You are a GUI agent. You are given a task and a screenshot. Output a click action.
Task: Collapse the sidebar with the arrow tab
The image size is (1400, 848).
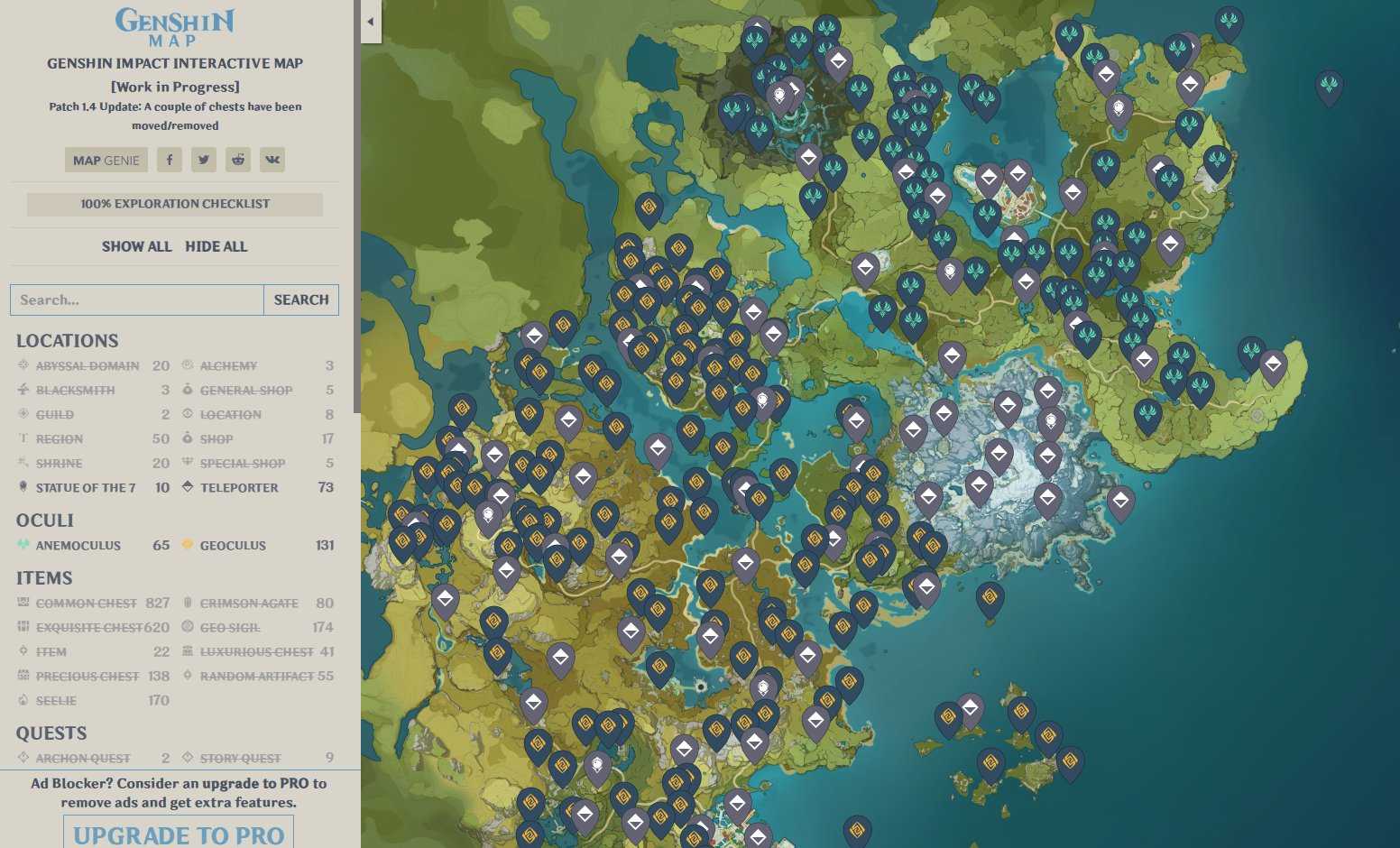pos(371,22)
